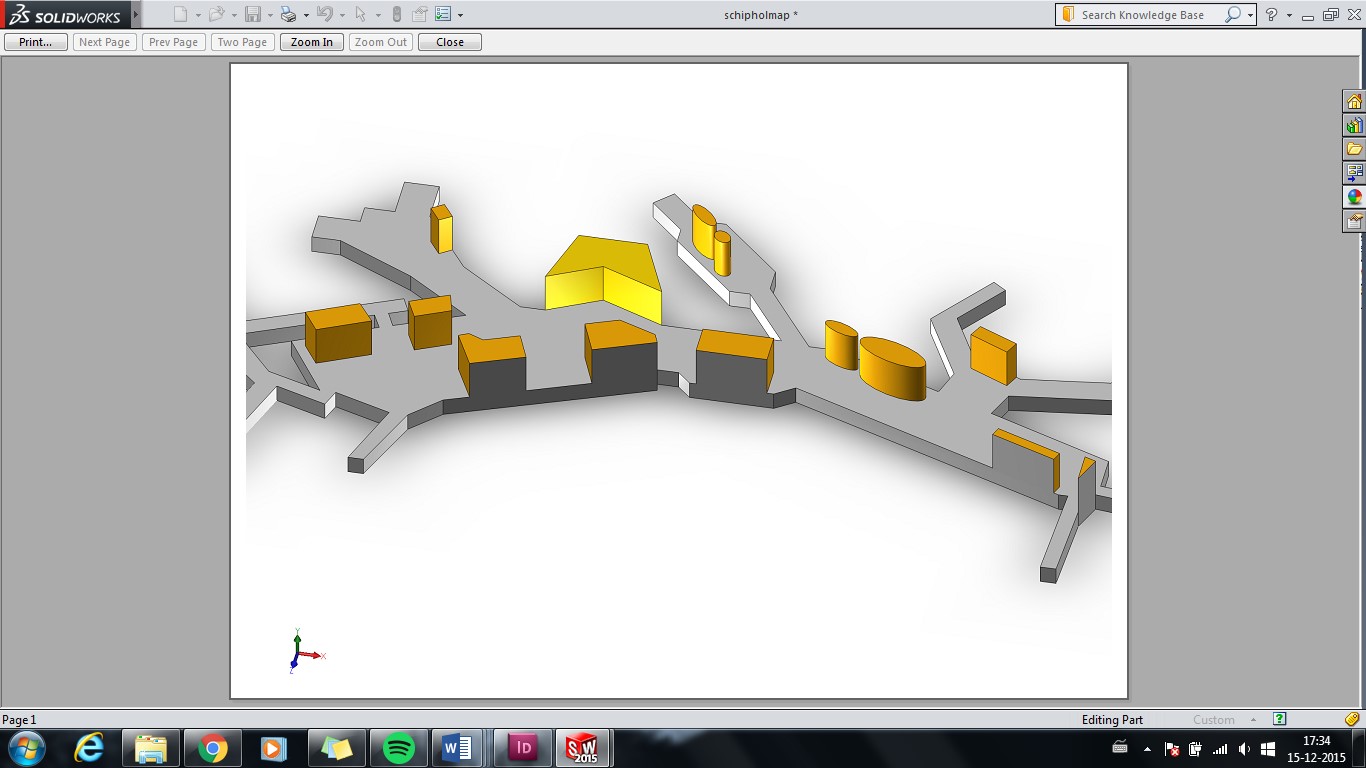This screenshot has width=1366, height=768.
Task: Open Adobe InDesign from taskbar
Action: click(522, 748)
